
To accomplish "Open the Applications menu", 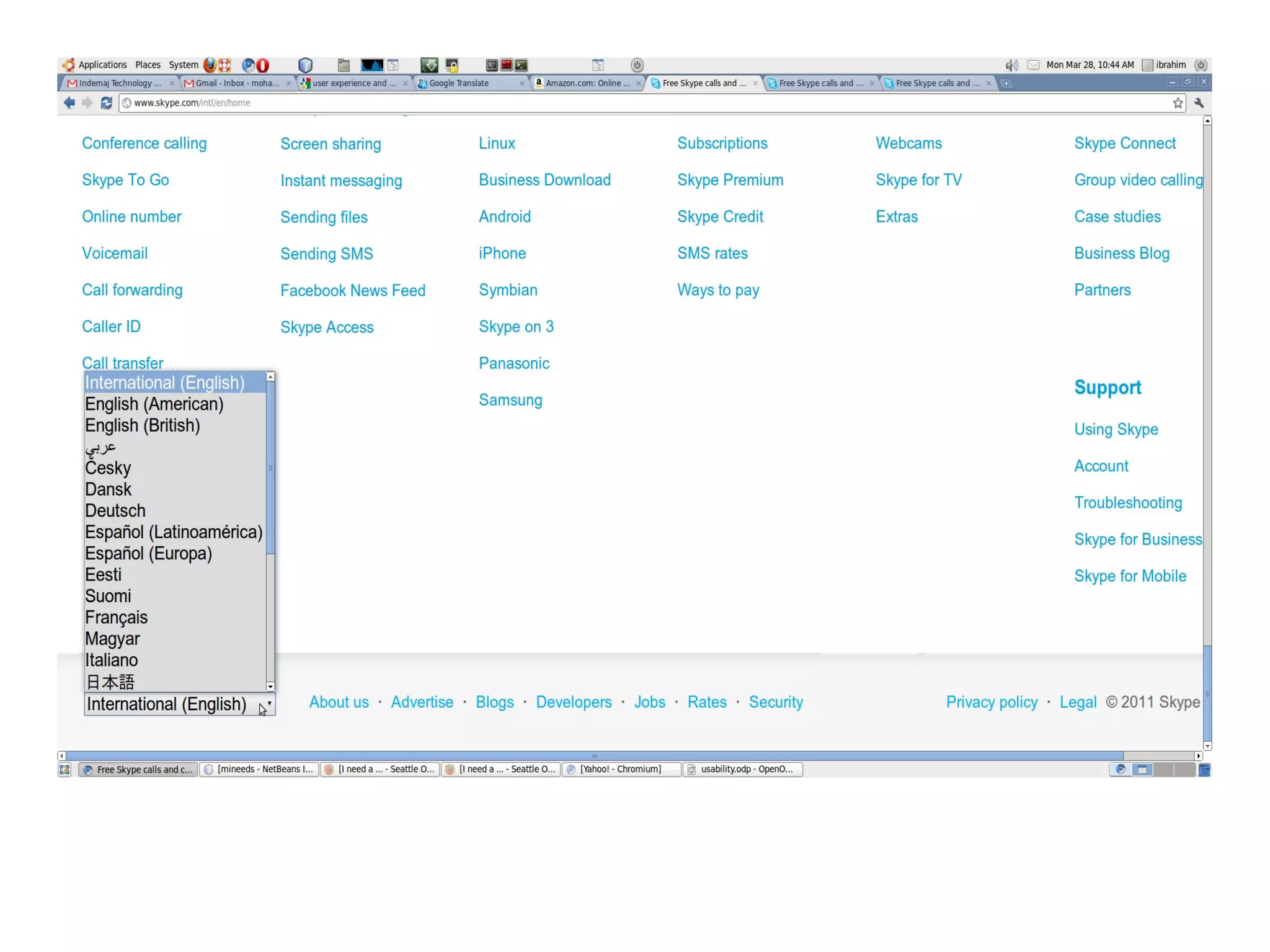I will [x=102, y=65].
